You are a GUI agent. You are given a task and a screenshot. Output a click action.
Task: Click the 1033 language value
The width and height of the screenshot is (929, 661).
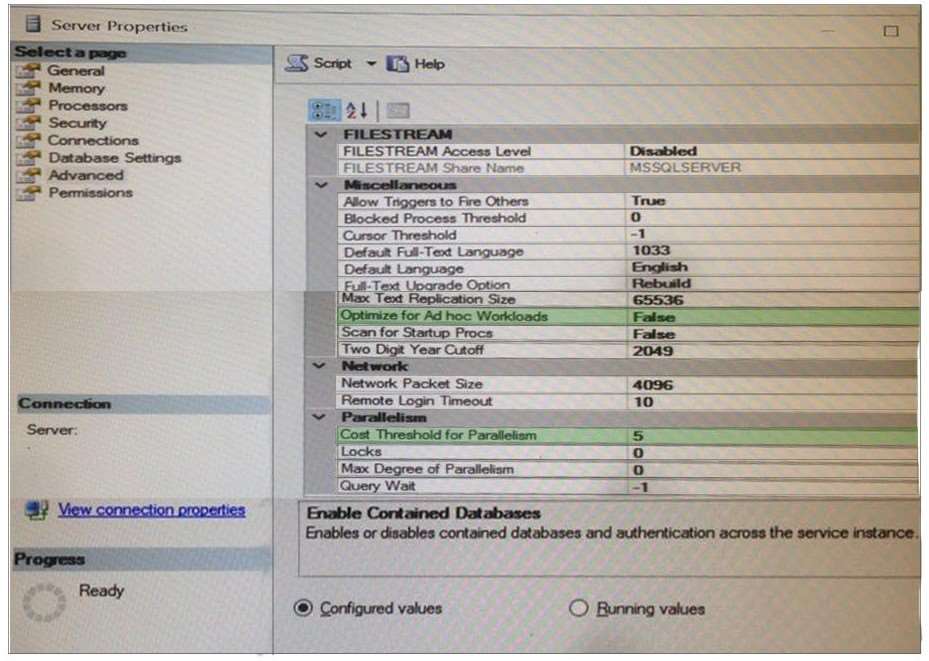(651, 251)
